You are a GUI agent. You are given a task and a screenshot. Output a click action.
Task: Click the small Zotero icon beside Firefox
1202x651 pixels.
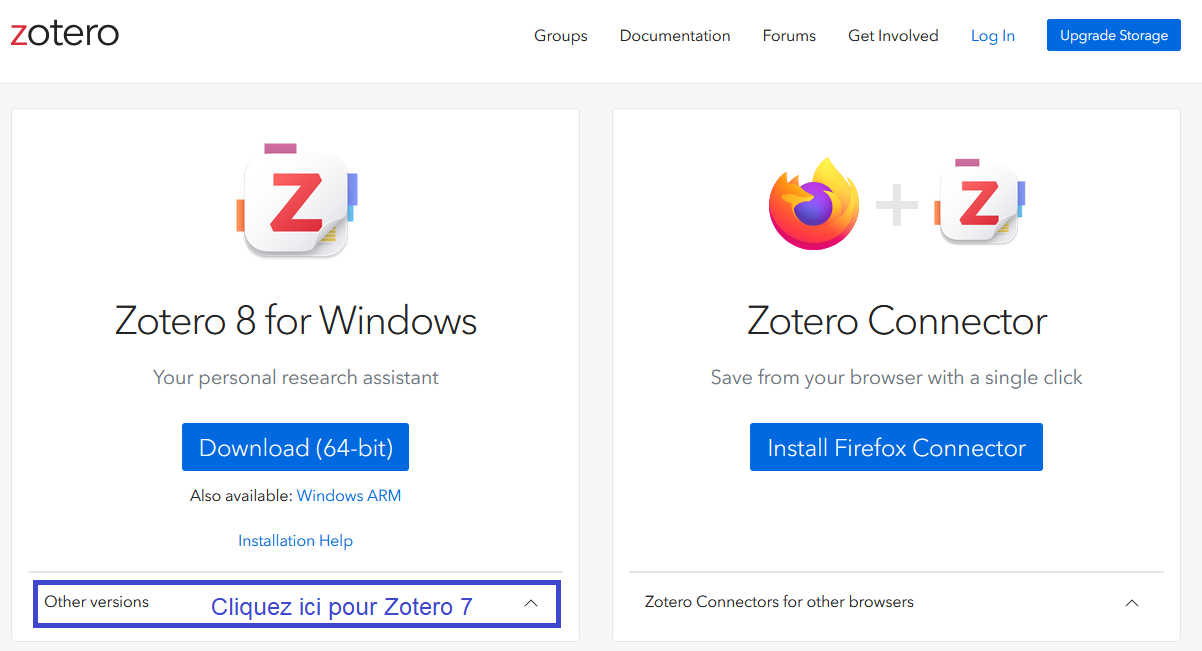[980, 202]
